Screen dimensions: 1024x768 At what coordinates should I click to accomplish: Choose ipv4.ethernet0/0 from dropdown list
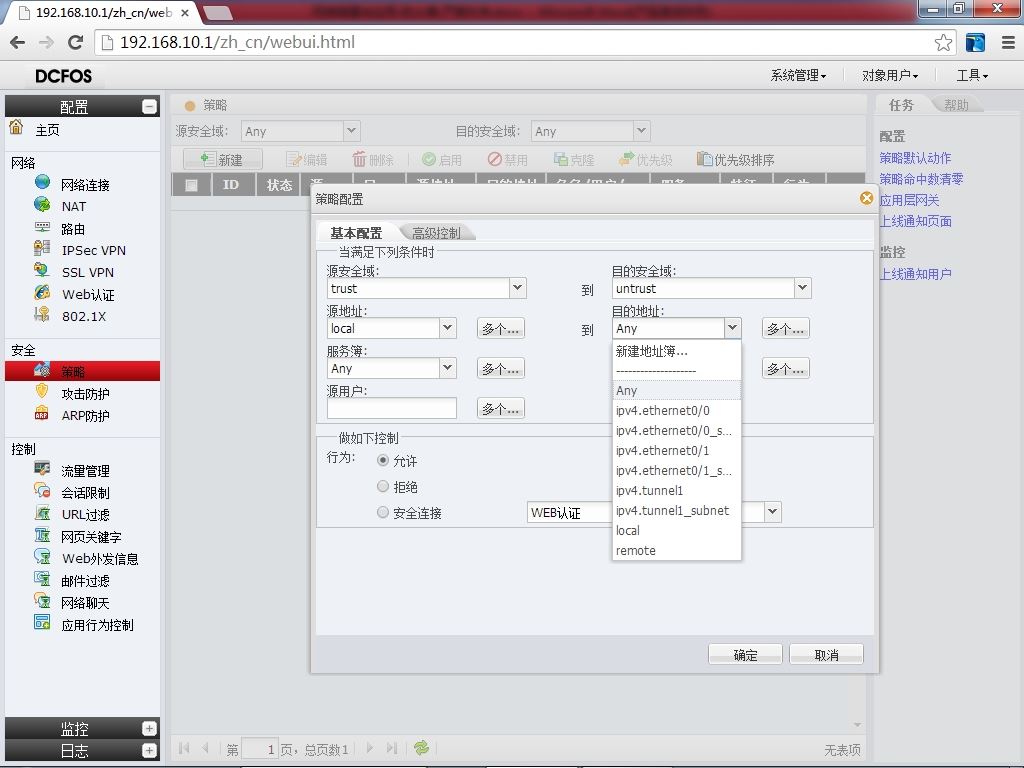(677, 411)
